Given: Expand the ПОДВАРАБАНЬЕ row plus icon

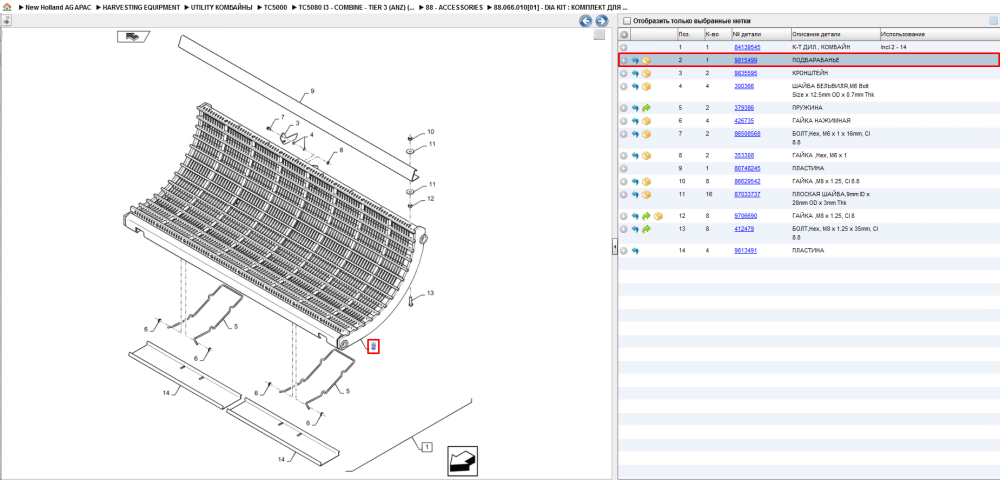Looking at the screenshot, I should (624, 61).
